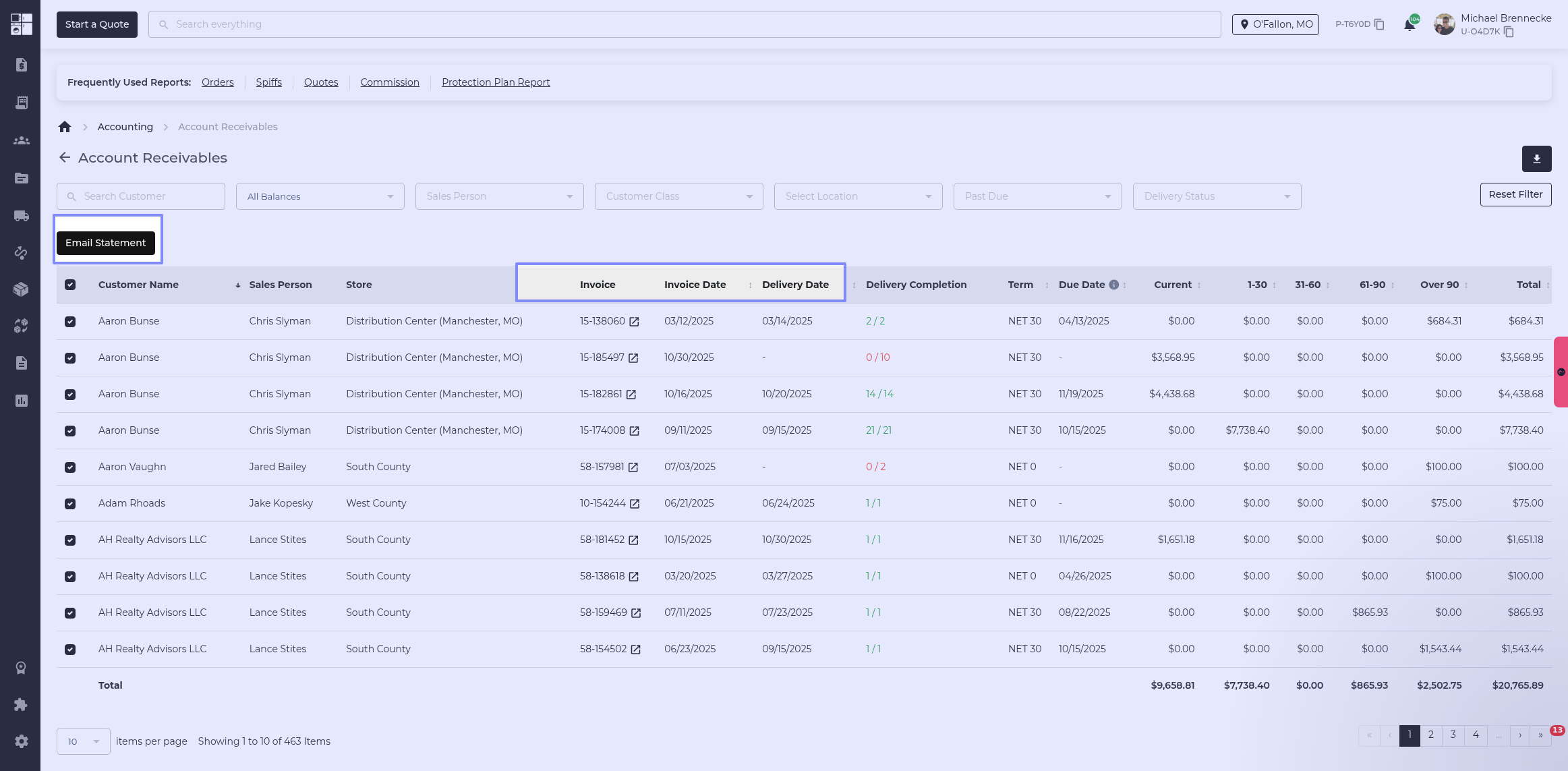Open the settings gear in sidebar
This screenshot has width=1568, height=771.
21,741
